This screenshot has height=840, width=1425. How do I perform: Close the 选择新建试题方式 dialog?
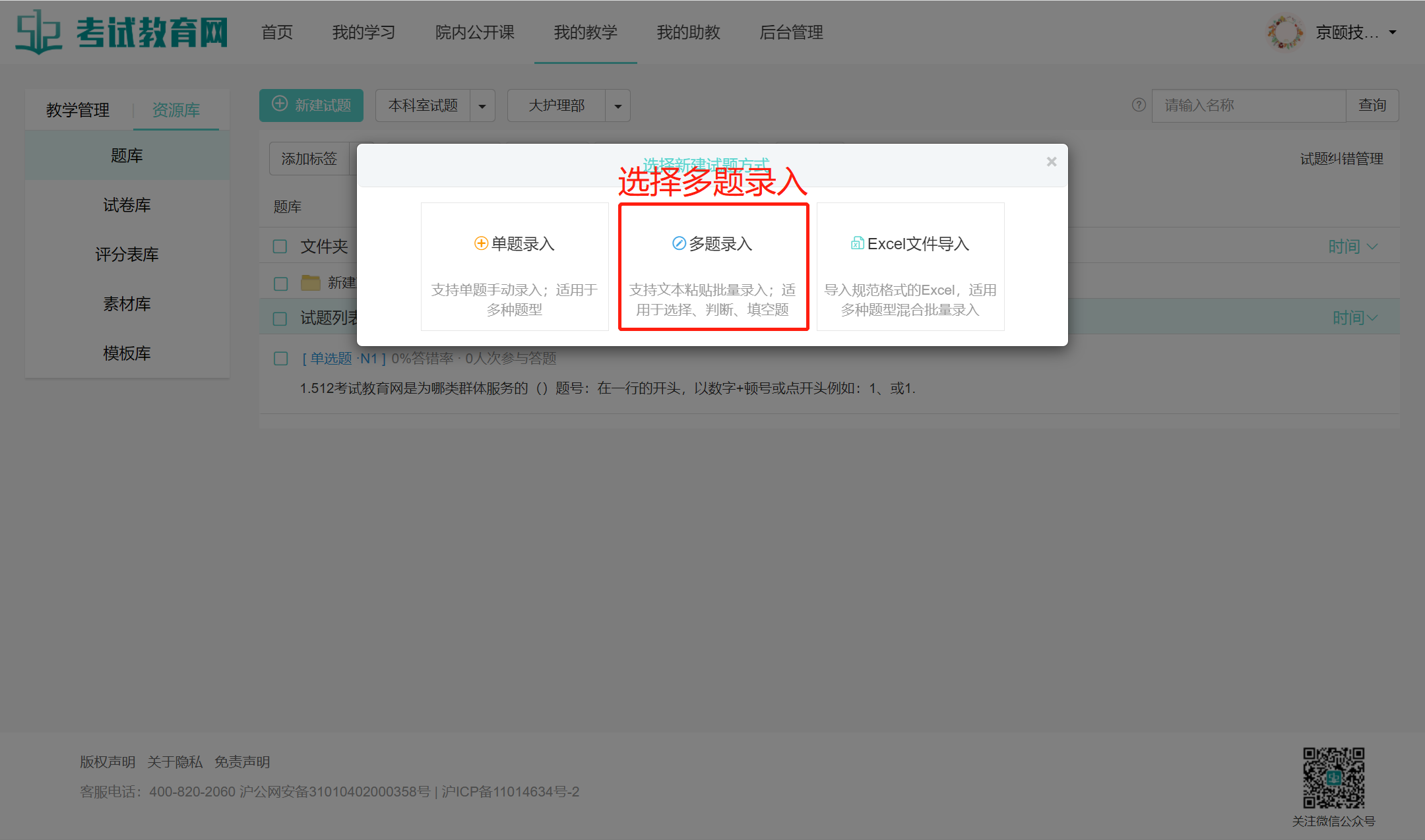tap(1052, 162)
